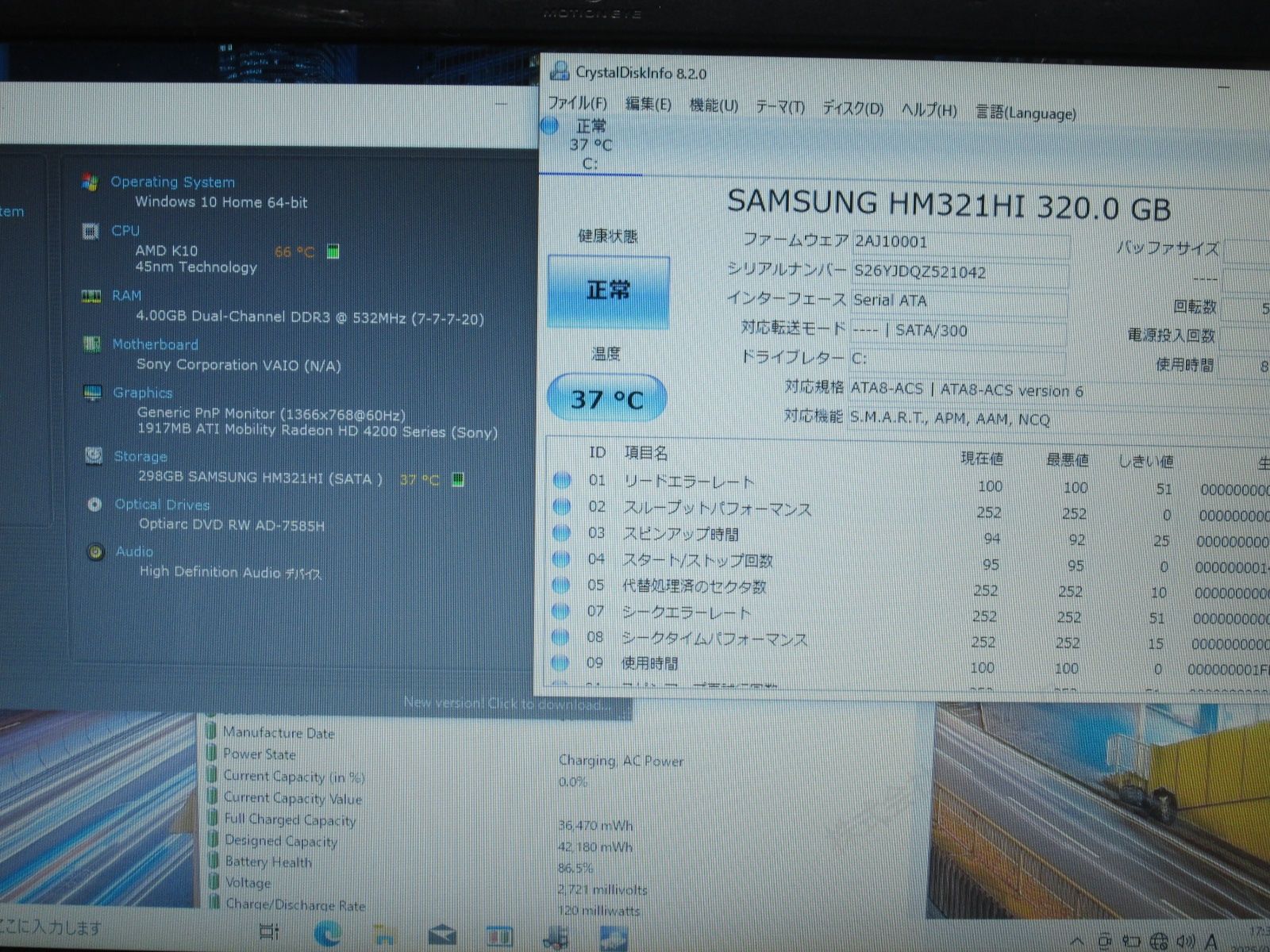Open the 編集(E) menu
This screenshot has height=952, width=1270.
[x=648, y=104]
